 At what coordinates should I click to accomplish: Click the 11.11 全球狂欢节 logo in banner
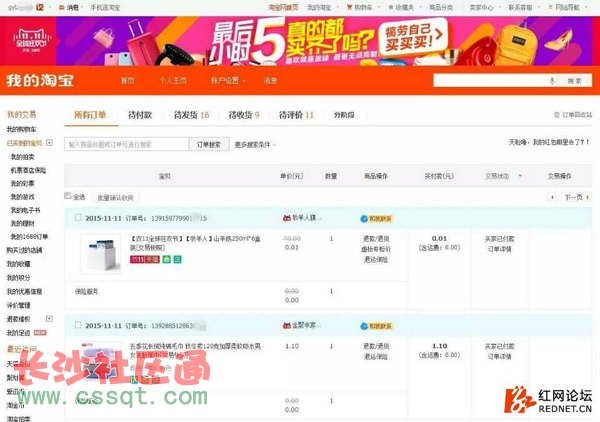32,41
